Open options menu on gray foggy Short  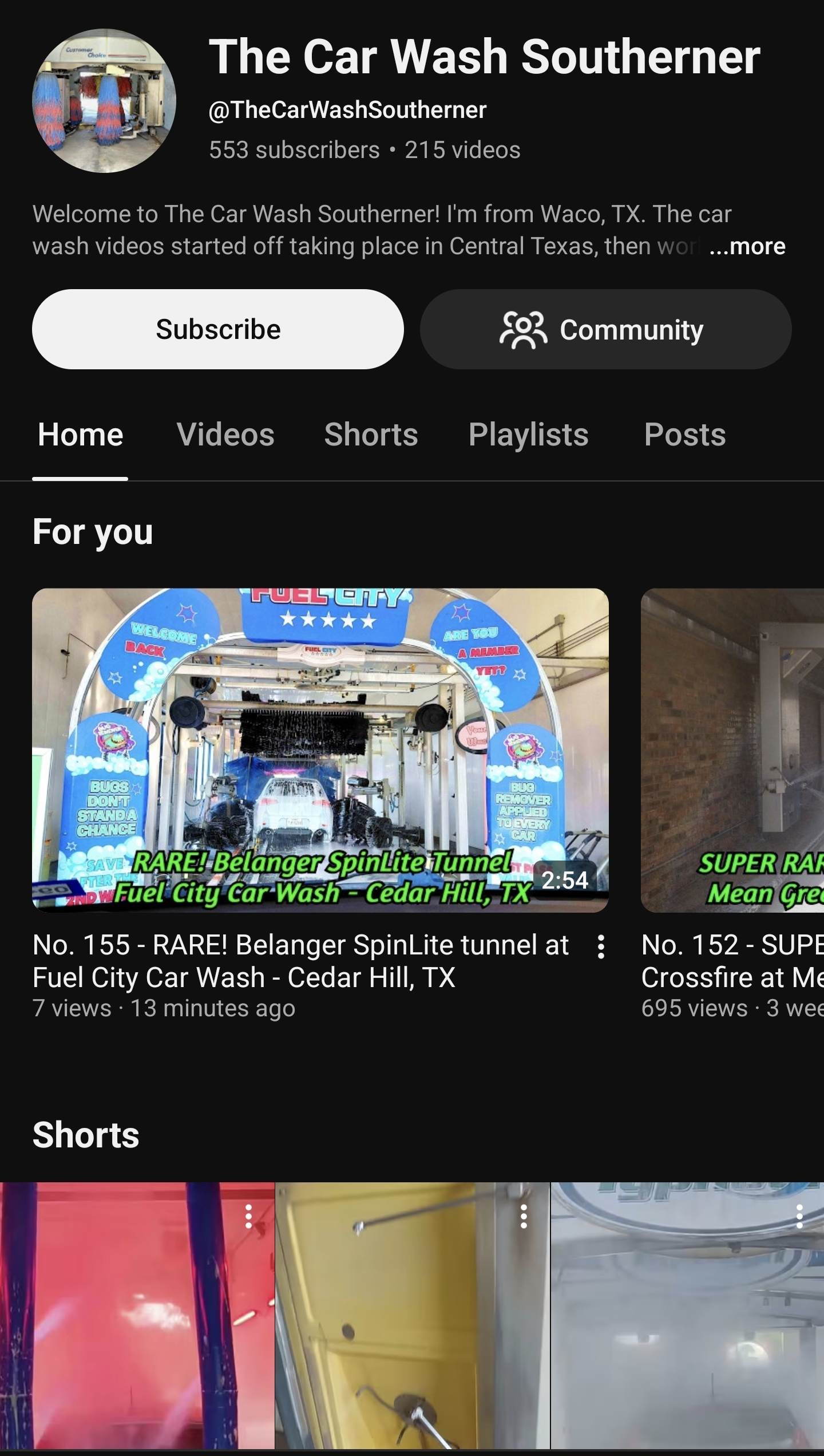coord(799,1216)
